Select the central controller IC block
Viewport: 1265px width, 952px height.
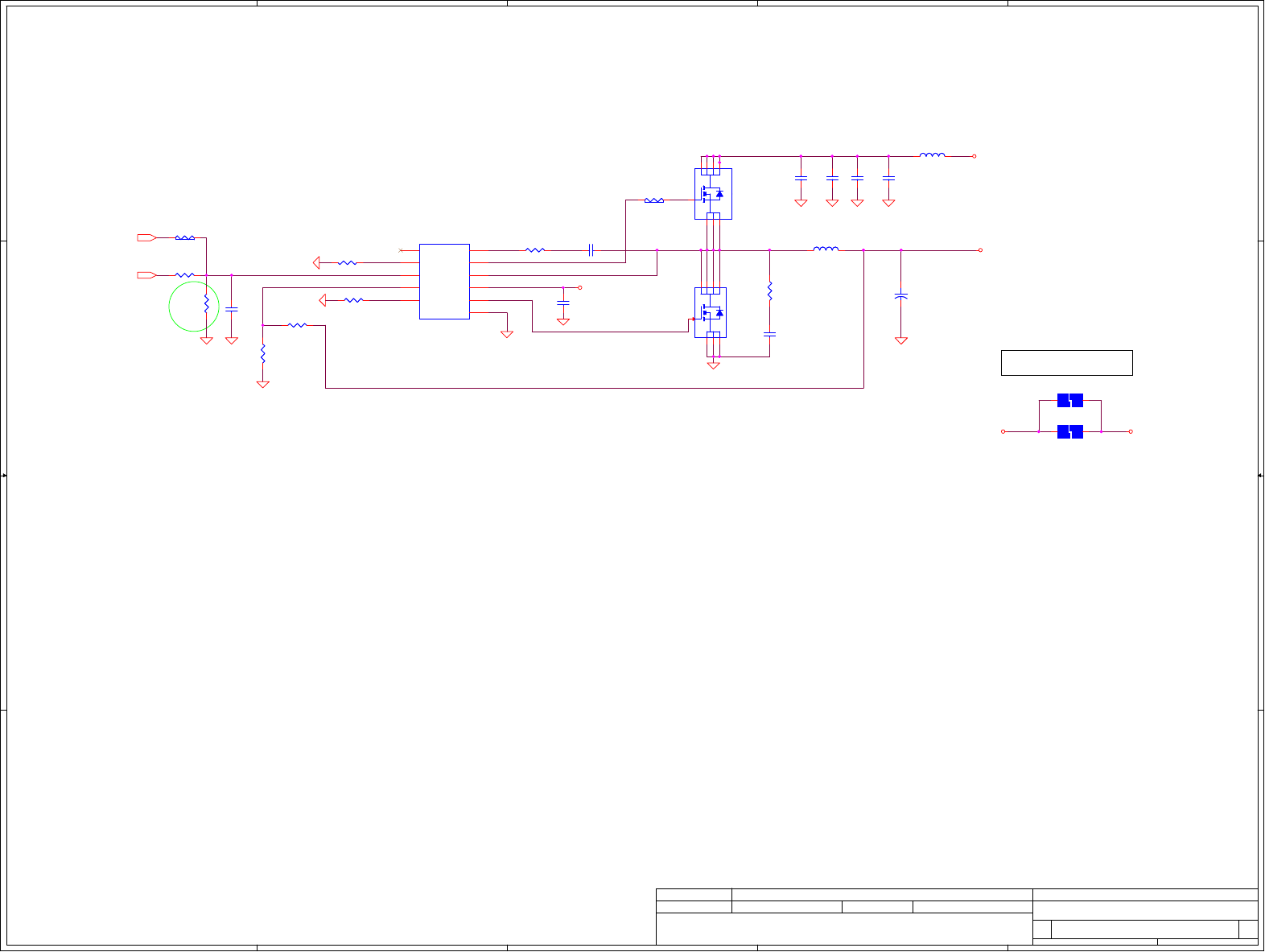pos(444,282)
